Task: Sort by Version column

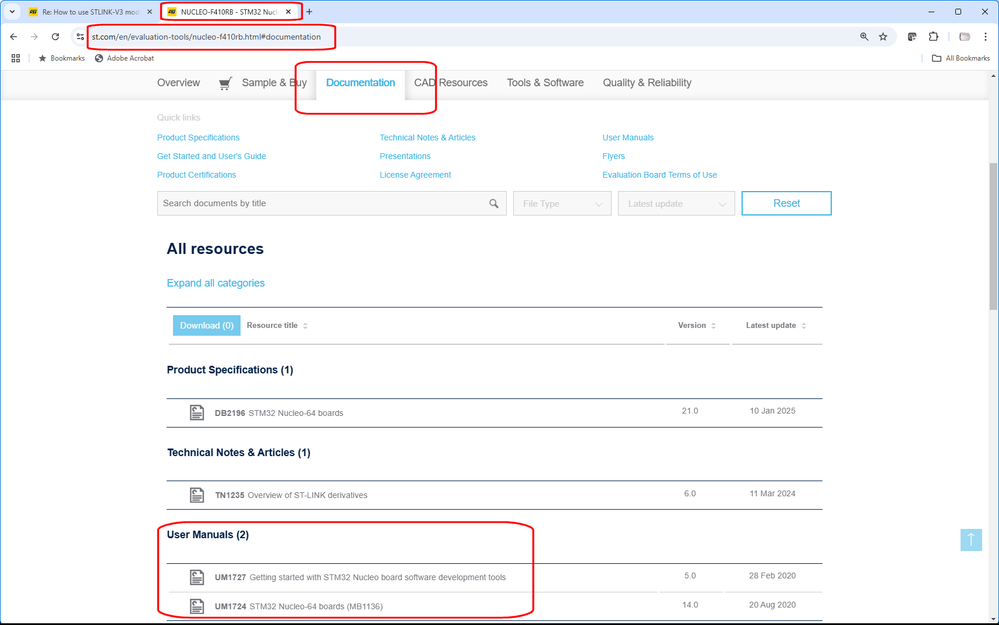Action: [x=697, y=326]
